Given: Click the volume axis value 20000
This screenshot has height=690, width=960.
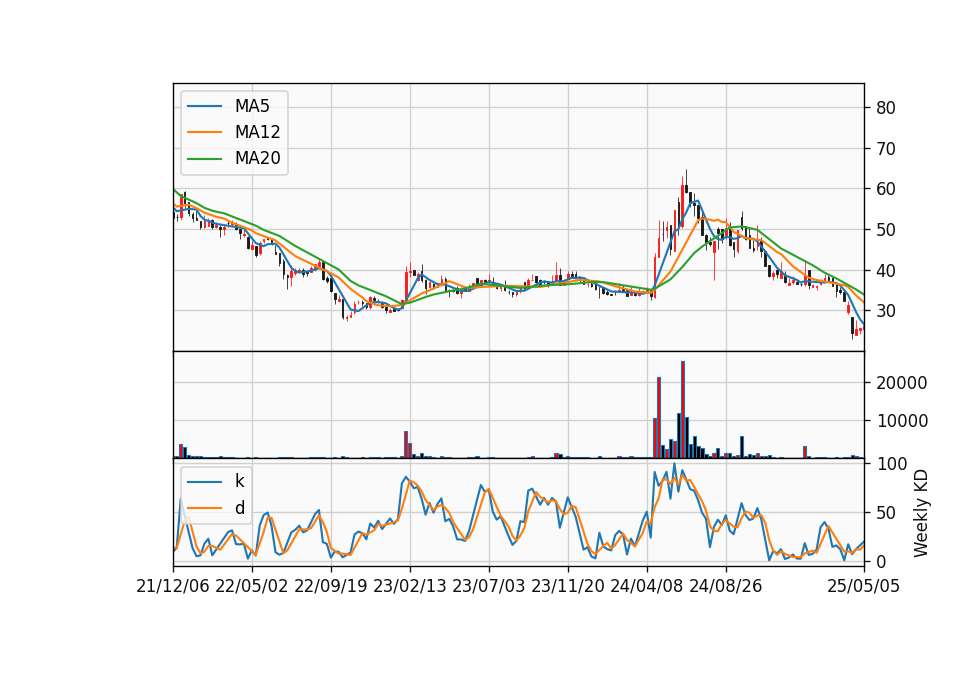Looking at the screenshot, I should [x=902, y=383].
